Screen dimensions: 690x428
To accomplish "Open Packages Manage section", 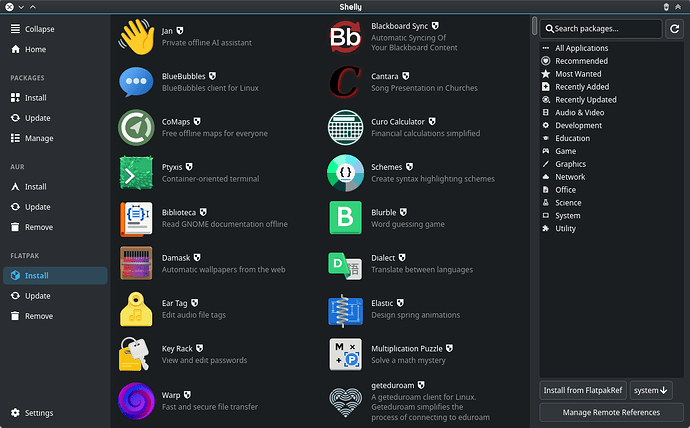I will click(x=55, y=138).
